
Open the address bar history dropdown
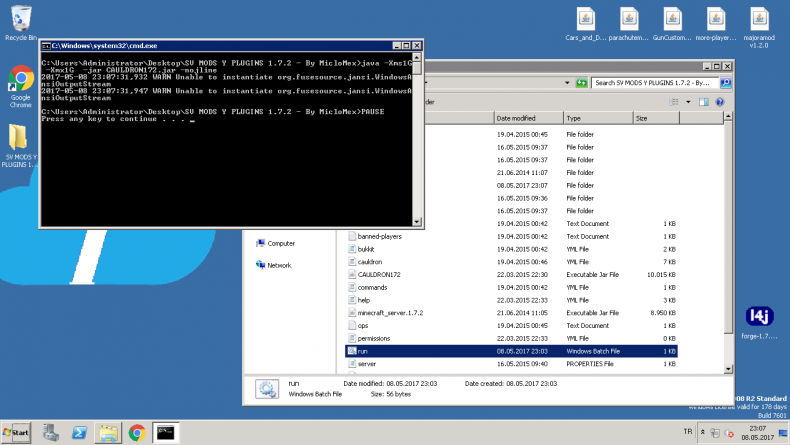567,83
